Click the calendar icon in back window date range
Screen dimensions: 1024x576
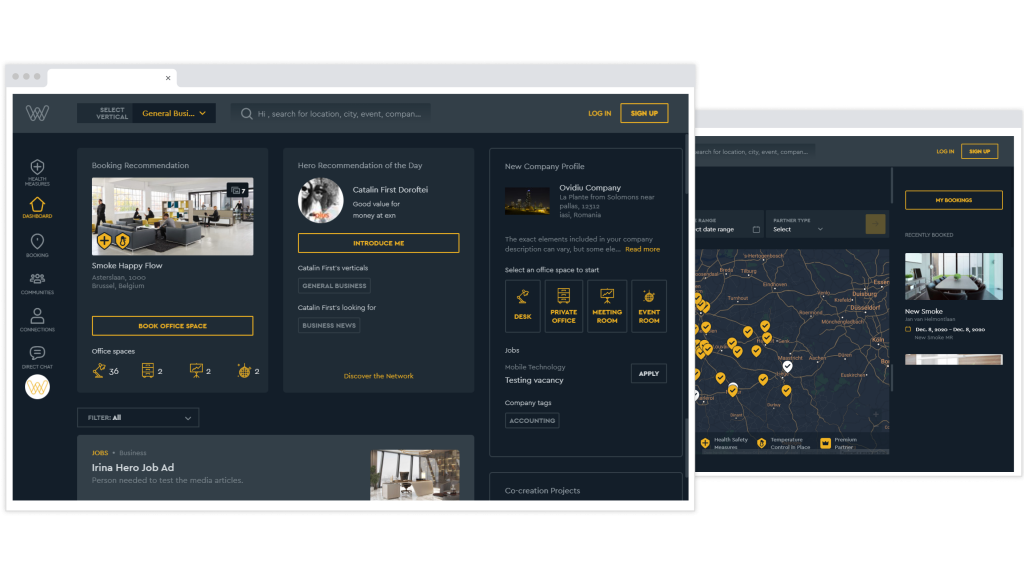coord(756,229)
